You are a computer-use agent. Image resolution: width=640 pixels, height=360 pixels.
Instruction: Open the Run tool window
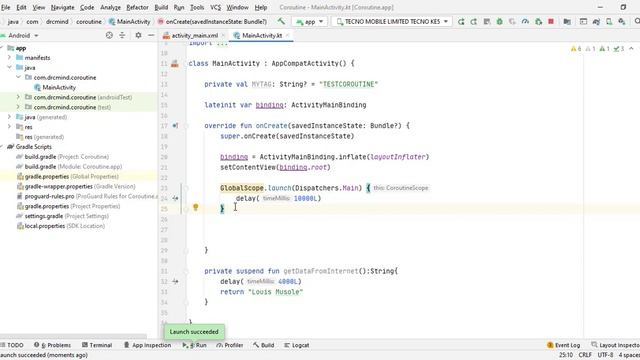point(194,345)
